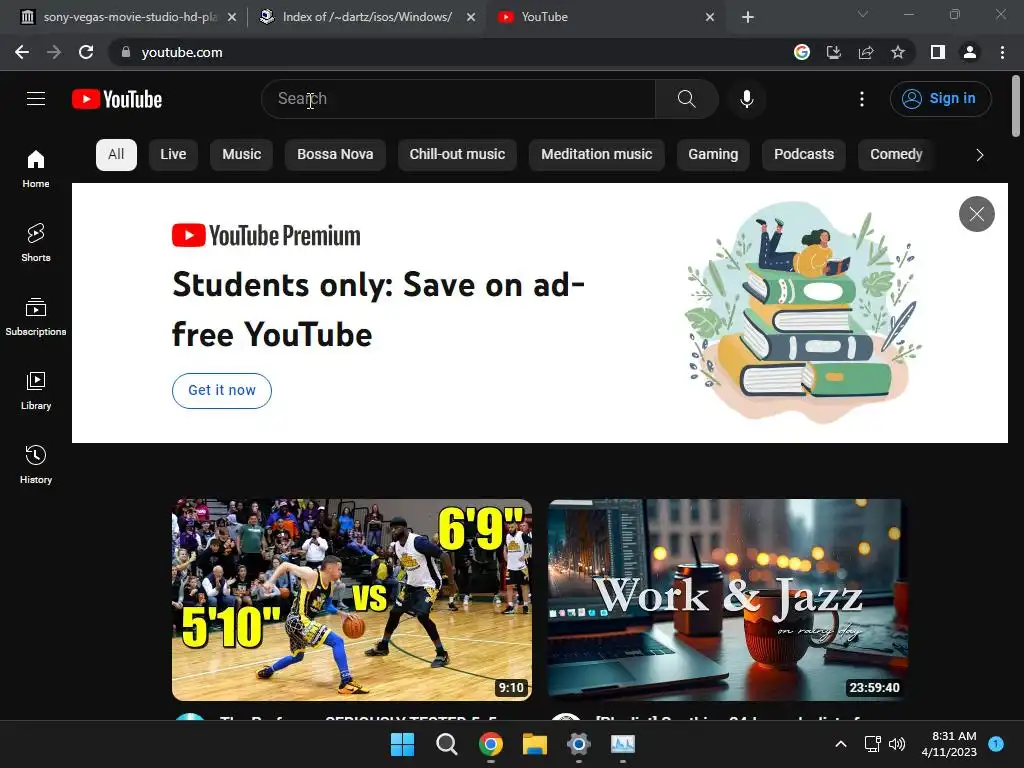
Task: Open Windows Start menu
Action: click(x=402, y=744)
